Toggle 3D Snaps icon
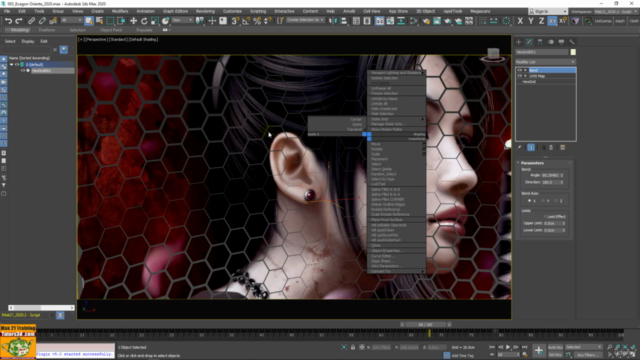This screenshot has width=640, height=360. [235, 21]
